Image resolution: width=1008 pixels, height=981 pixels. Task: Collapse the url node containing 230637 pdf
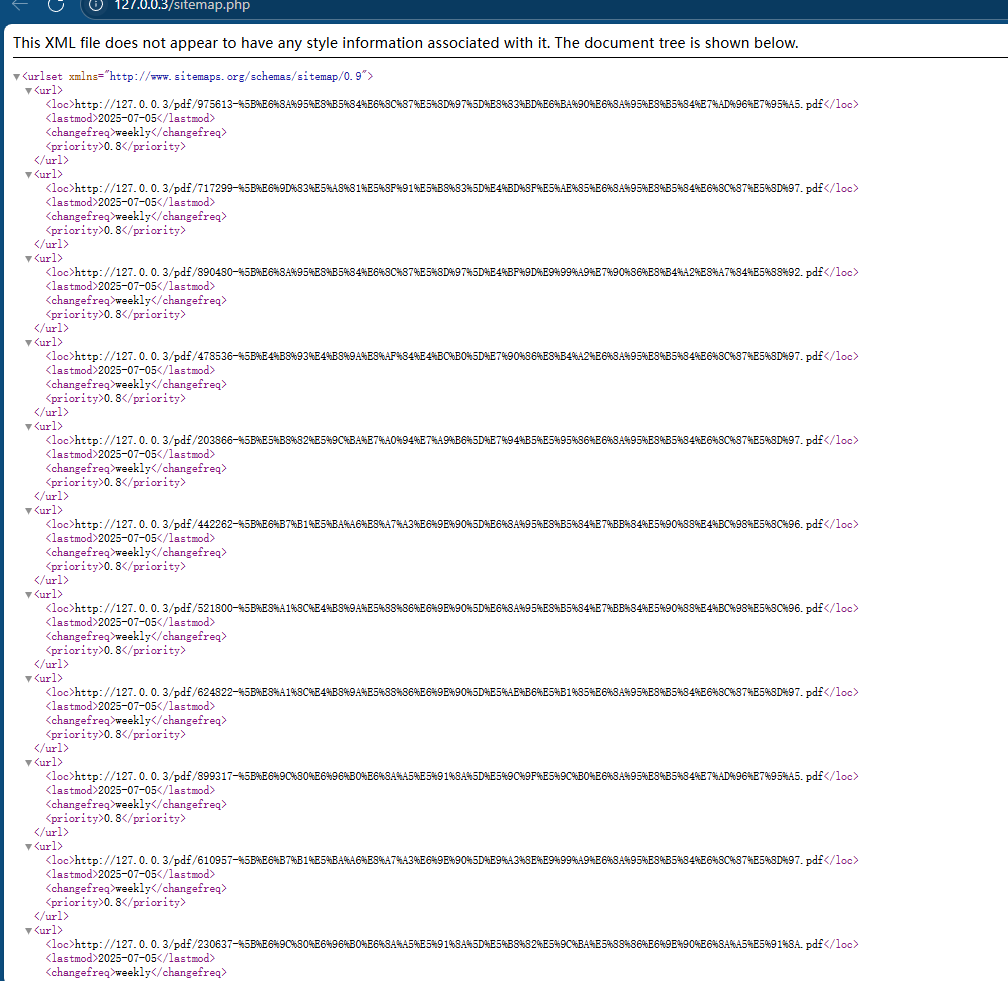[28, 931]
